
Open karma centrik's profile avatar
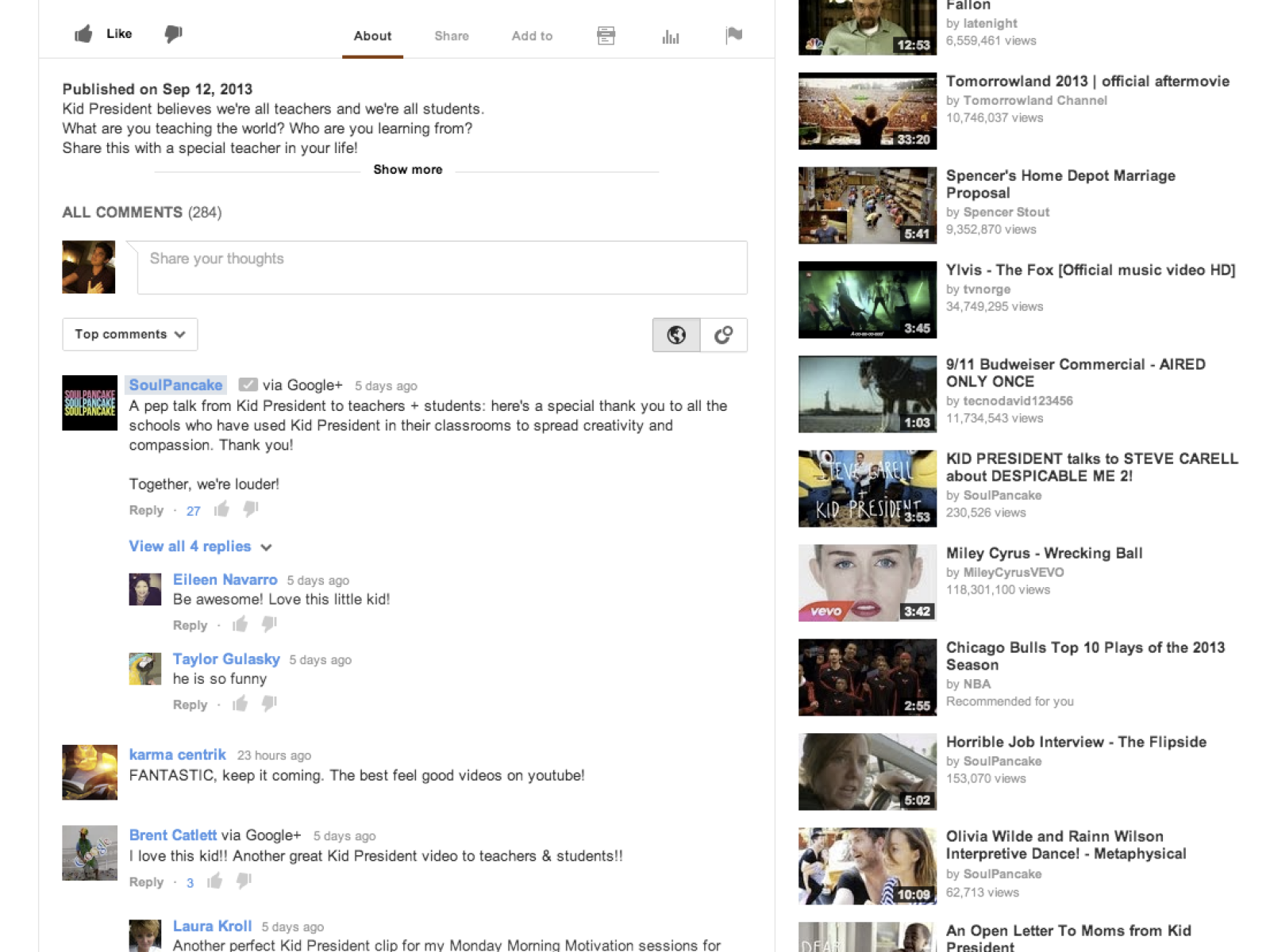90,772
